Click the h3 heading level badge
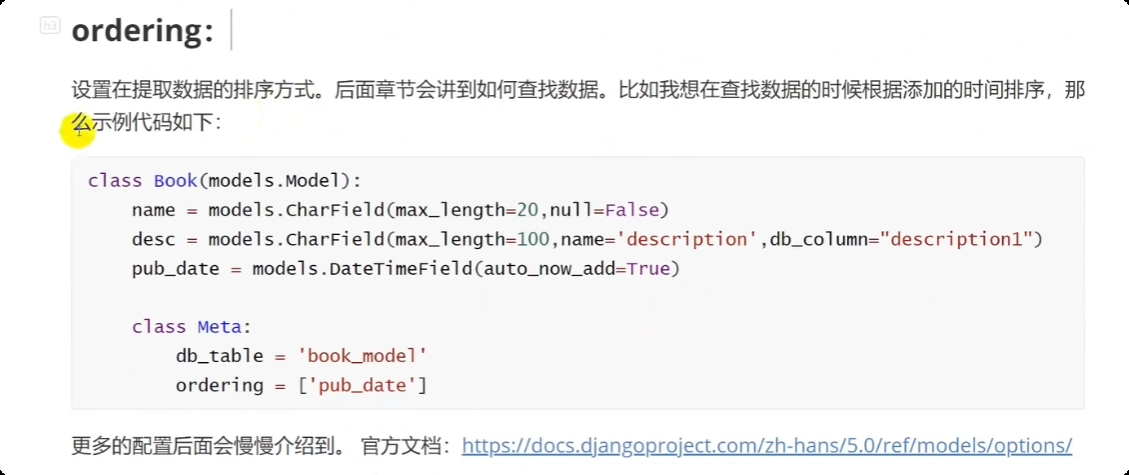This screenshot has width=1129, height=475. (50, 27)
